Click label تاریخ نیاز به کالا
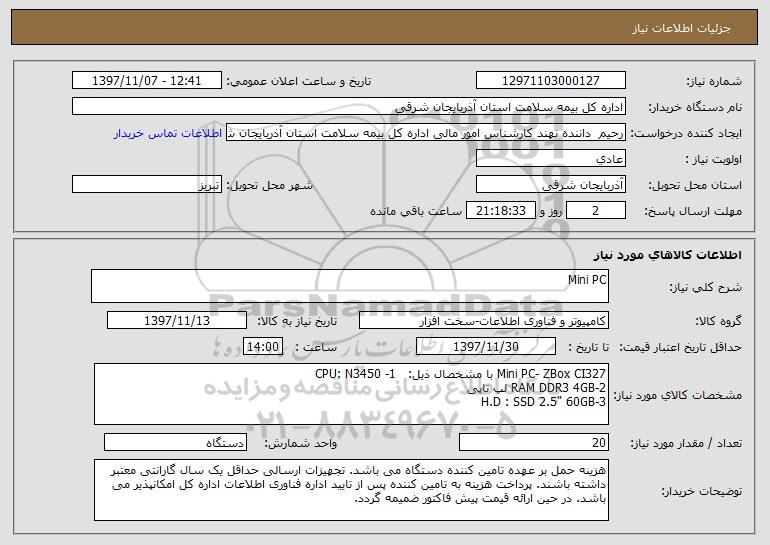The height and width of the screenshot is (545, 770). 297,321
